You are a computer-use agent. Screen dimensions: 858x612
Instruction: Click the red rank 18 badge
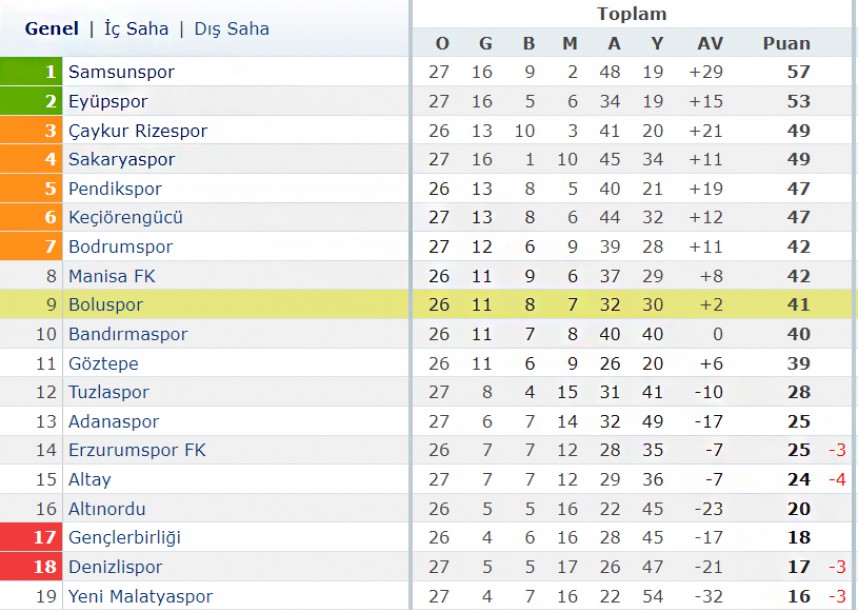[x=31, y=567]
